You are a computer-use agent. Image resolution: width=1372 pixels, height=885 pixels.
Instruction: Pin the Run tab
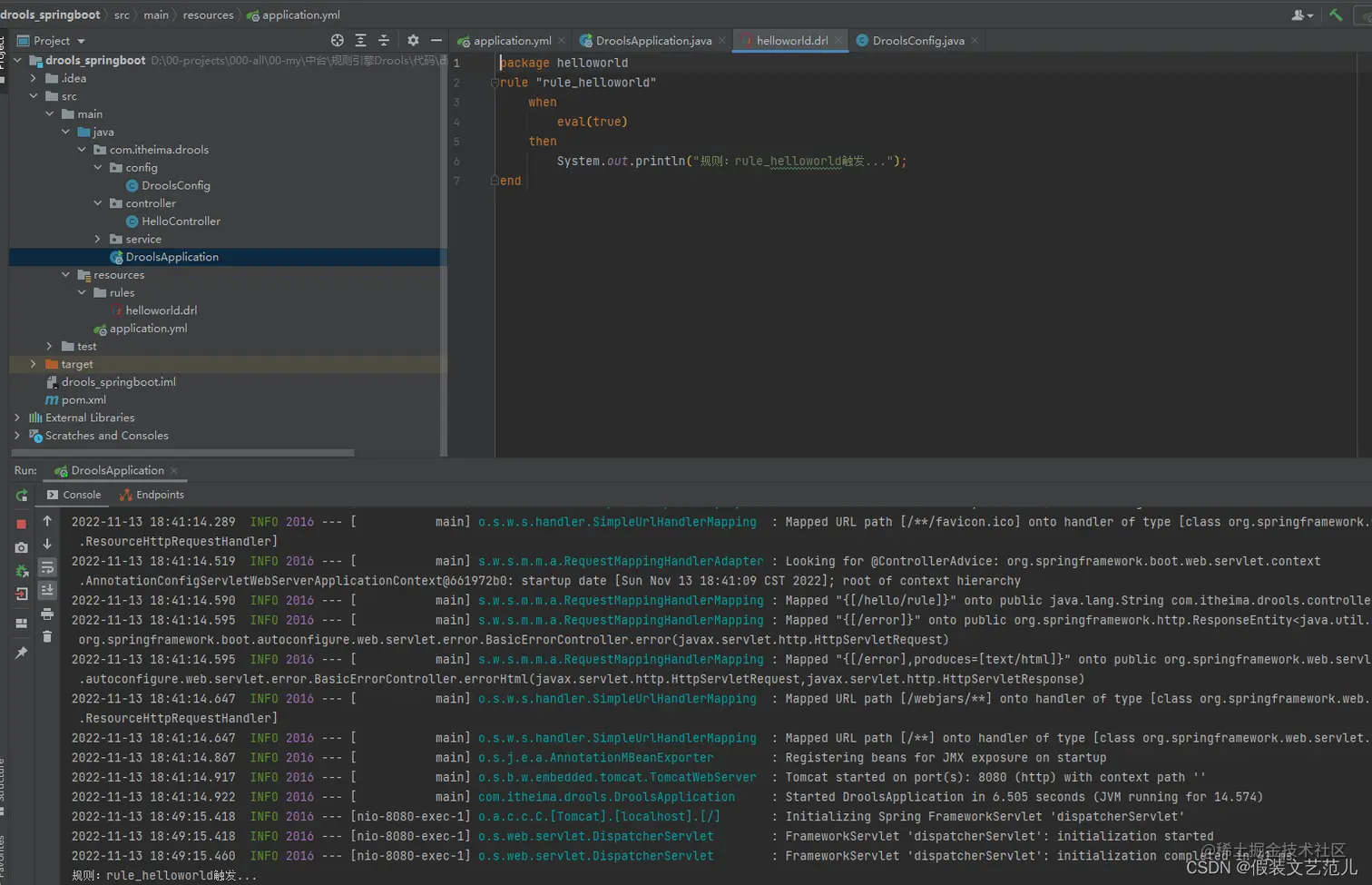(x=22, y=653)
